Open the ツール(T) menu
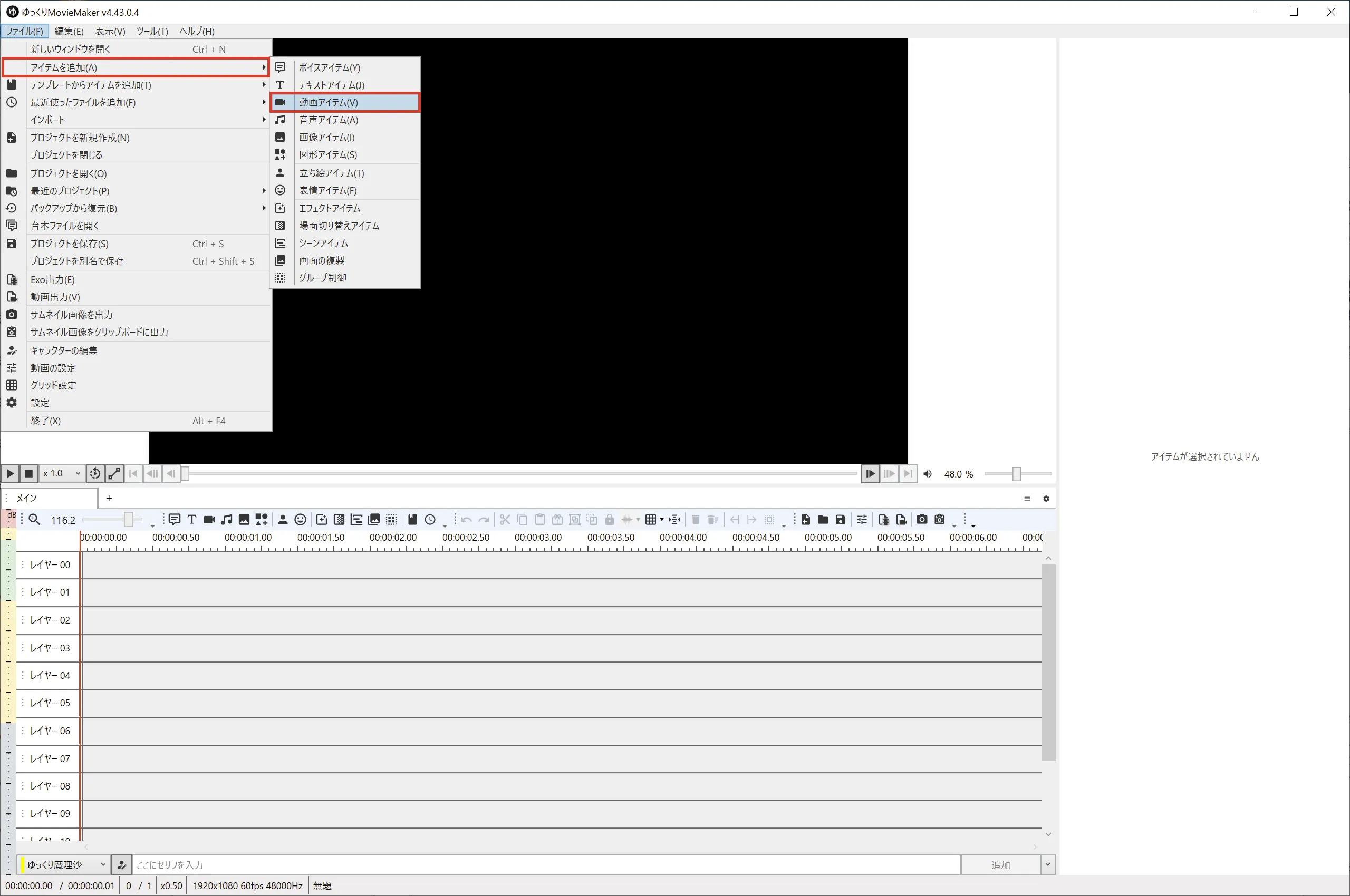Viewport: 1350px width, 896px height. [152, 31]
